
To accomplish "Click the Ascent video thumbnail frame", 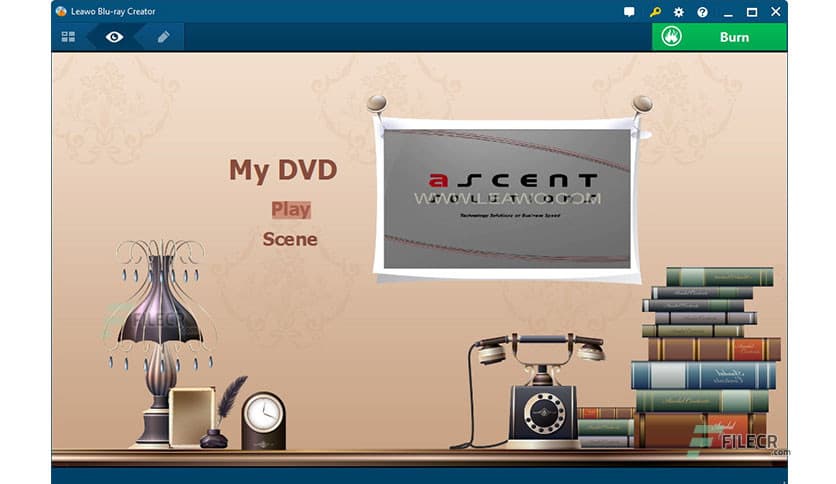I will pos(507,198).
